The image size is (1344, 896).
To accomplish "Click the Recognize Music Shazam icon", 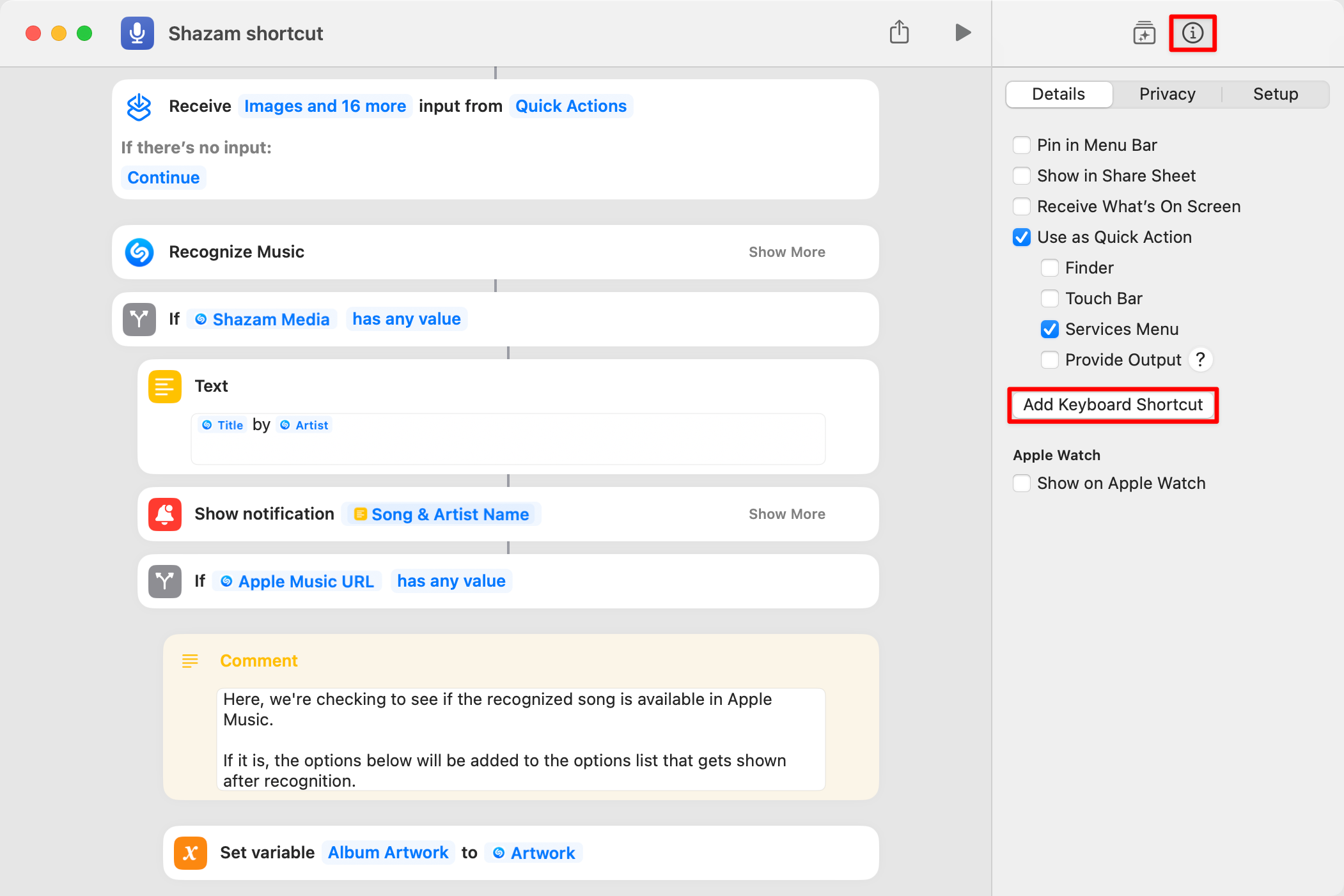I will coord(139,252).
